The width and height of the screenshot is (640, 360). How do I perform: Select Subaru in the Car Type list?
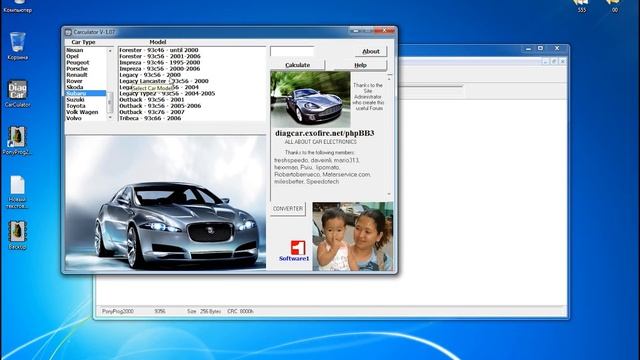tap(86, 93)
